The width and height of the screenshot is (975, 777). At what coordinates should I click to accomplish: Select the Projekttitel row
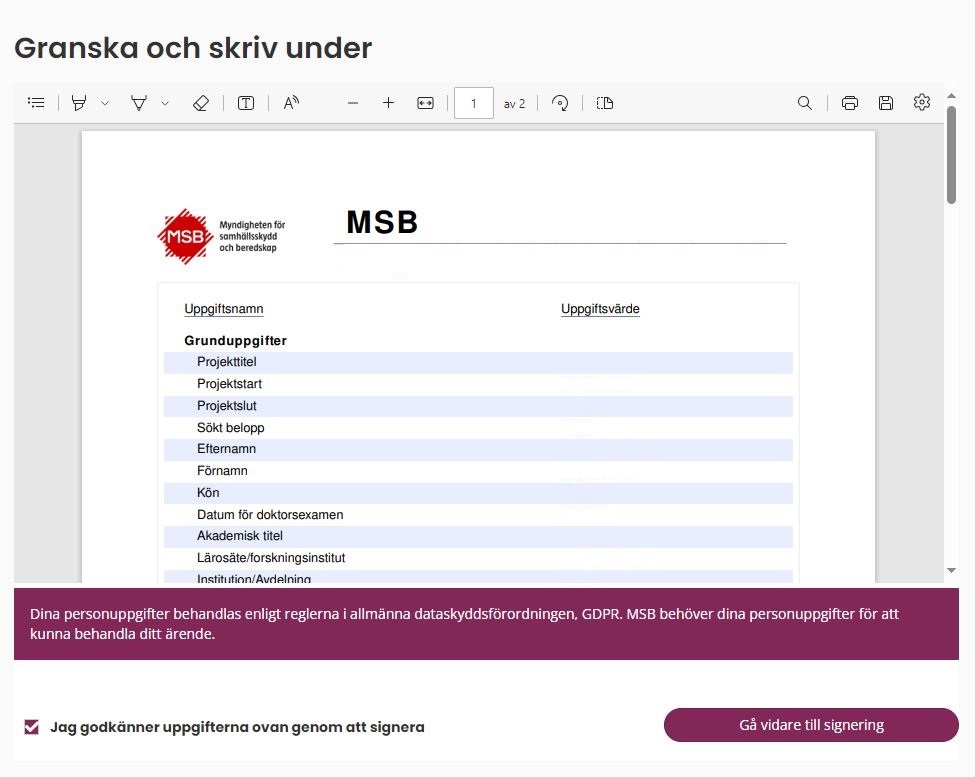[x=478, y=362]
